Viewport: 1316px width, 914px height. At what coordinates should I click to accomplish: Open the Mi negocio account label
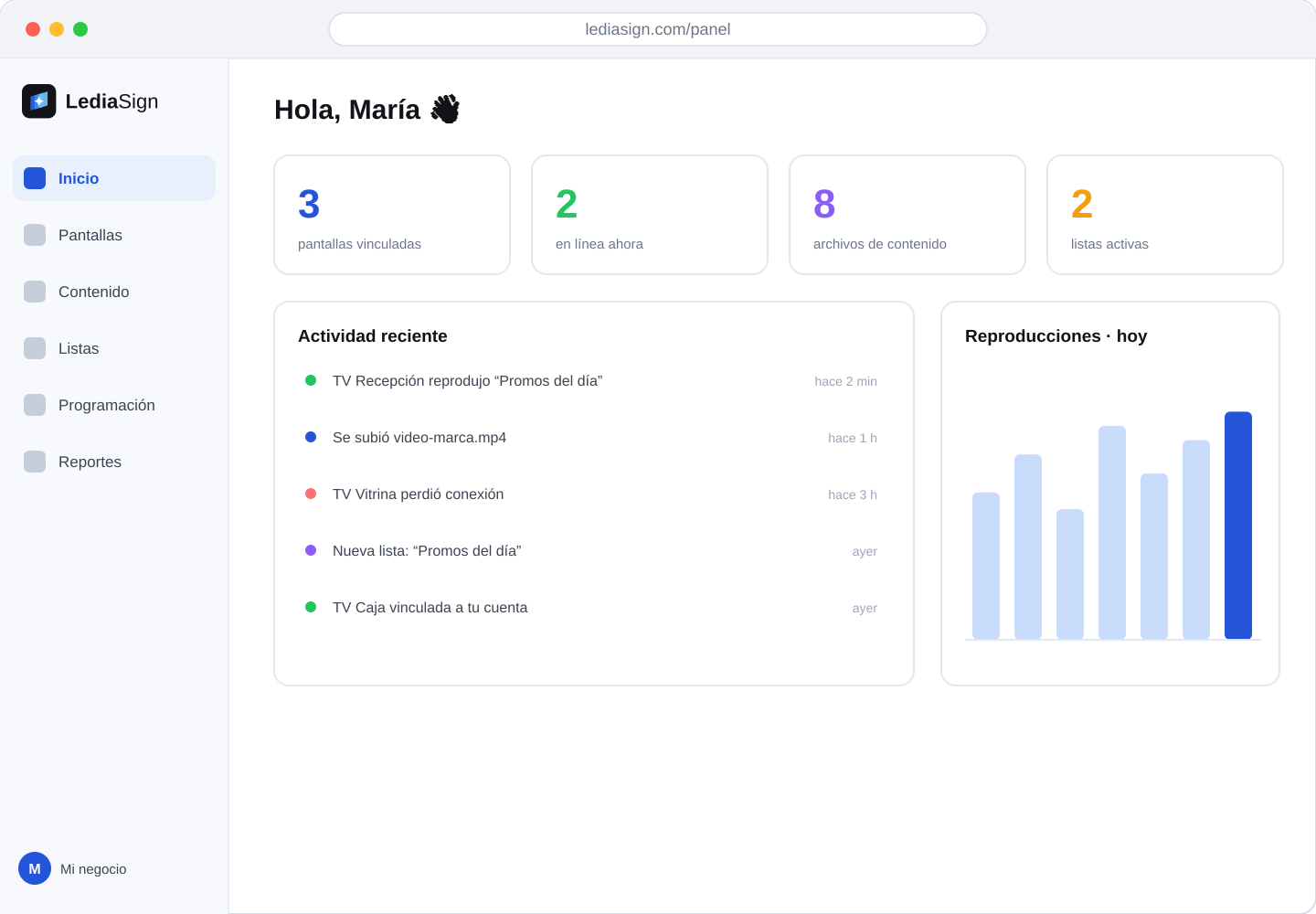coord(93,869)
